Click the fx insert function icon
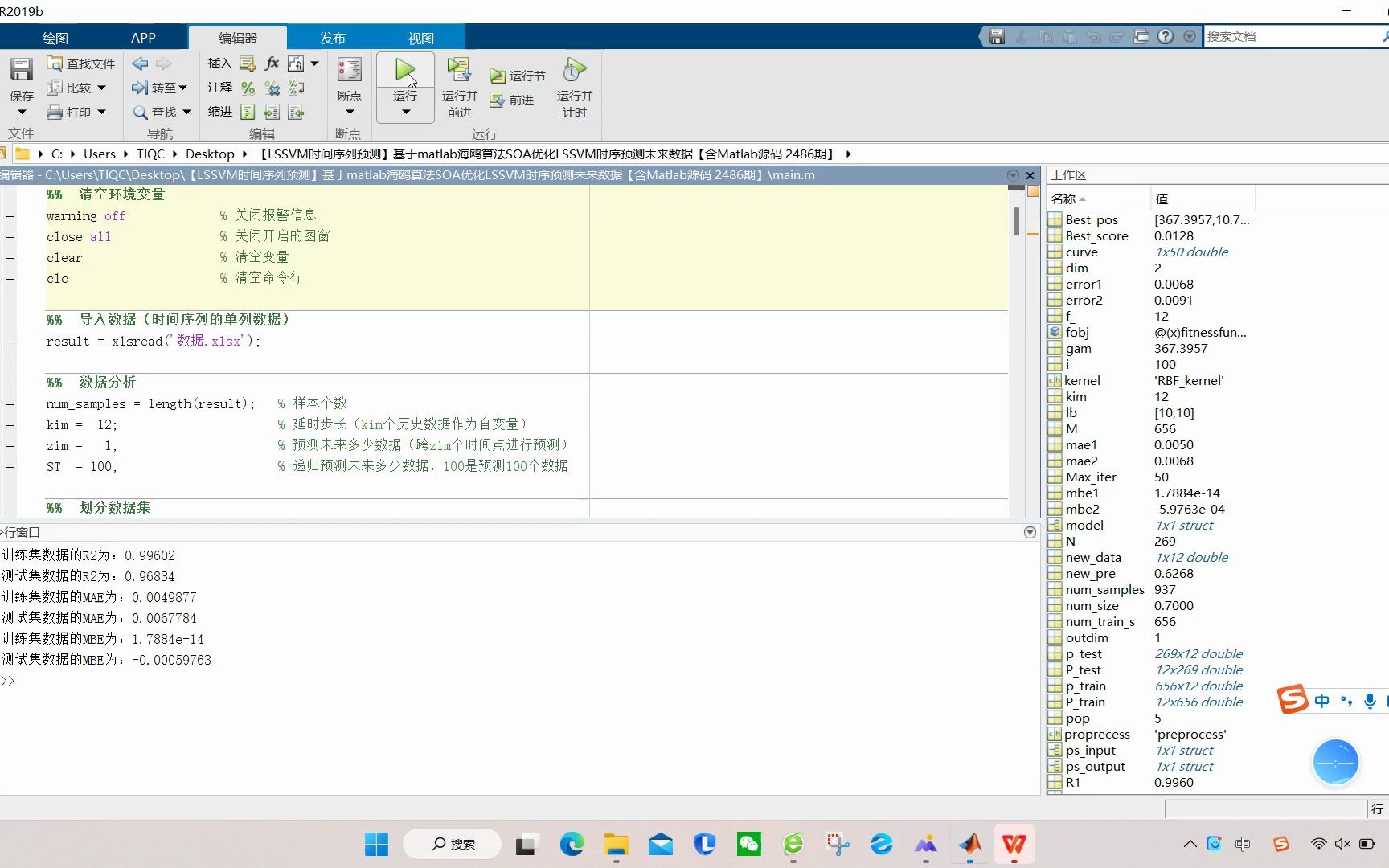The width and height of the screenshot is (1389, 868). [x=272, y=63]
